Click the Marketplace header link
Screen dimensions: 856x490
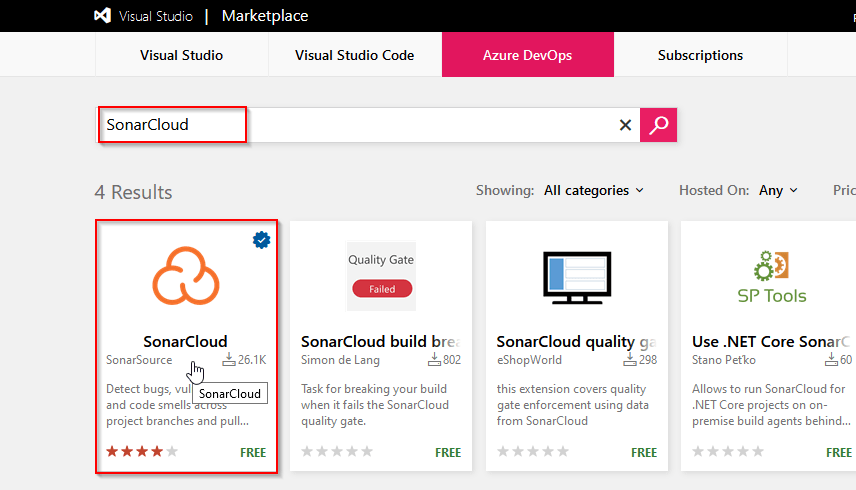(x=265, y=16)
